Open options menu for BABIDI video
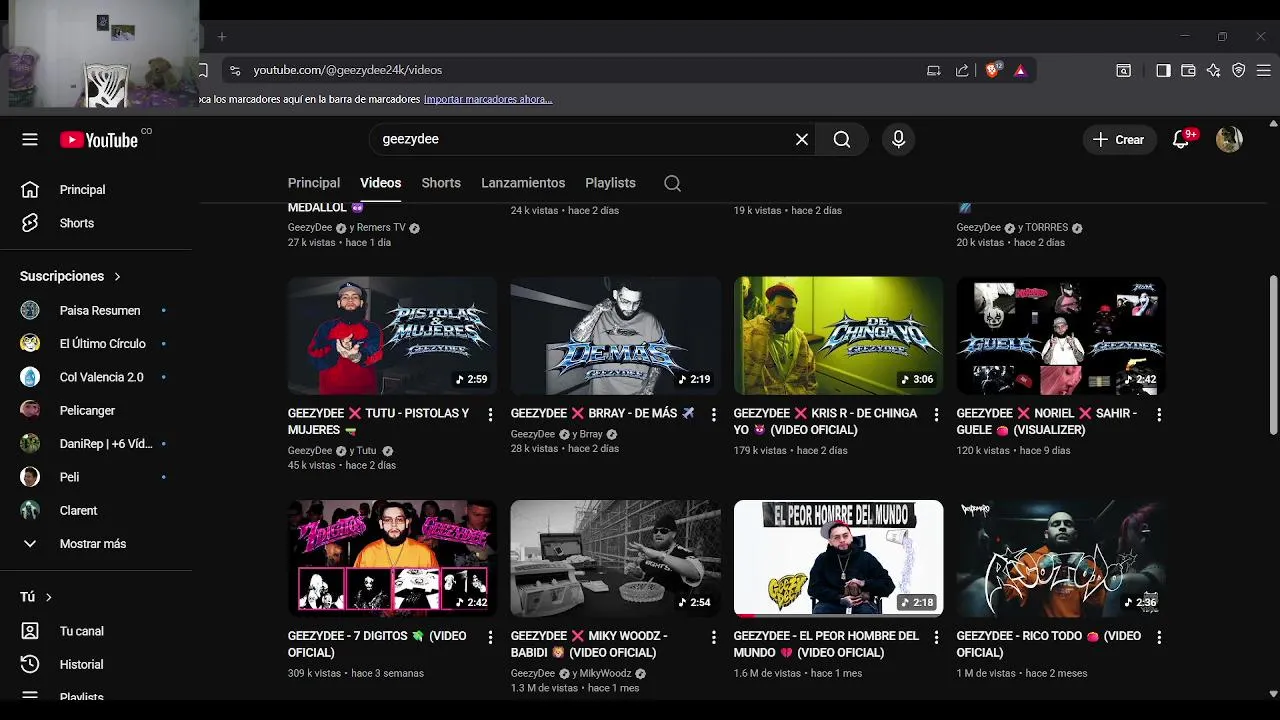Screen dimensions: 1280x720 (x=713, y=637)
